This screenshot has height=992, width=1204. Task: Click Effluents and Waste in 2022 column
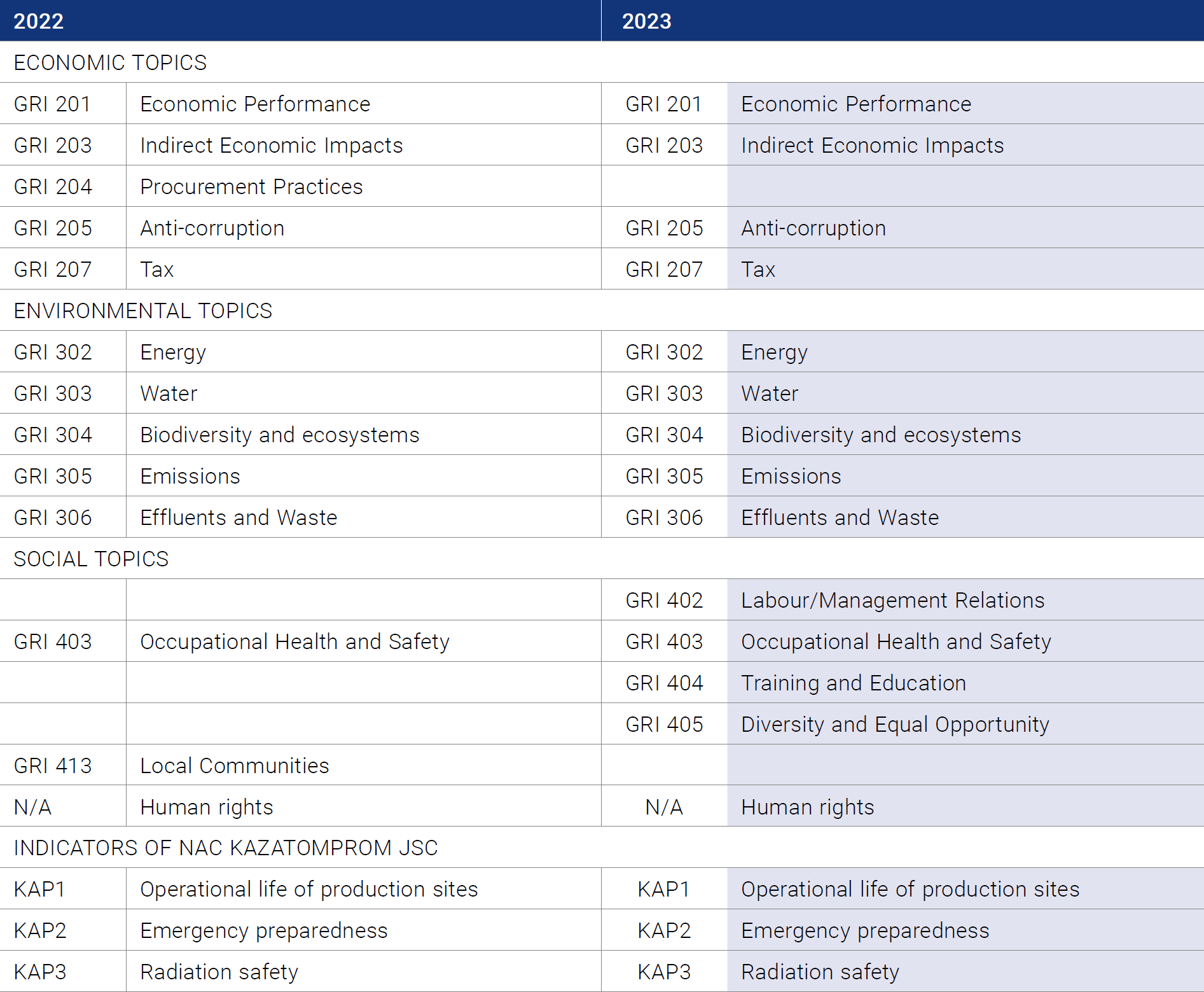239,517
